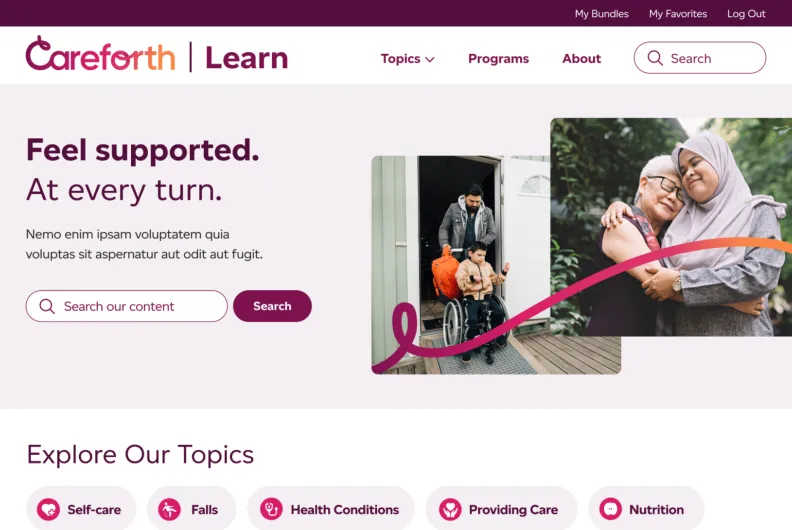The image size is (792, 530).
Task: Click the Search our content field
Action: click(127, 306)
